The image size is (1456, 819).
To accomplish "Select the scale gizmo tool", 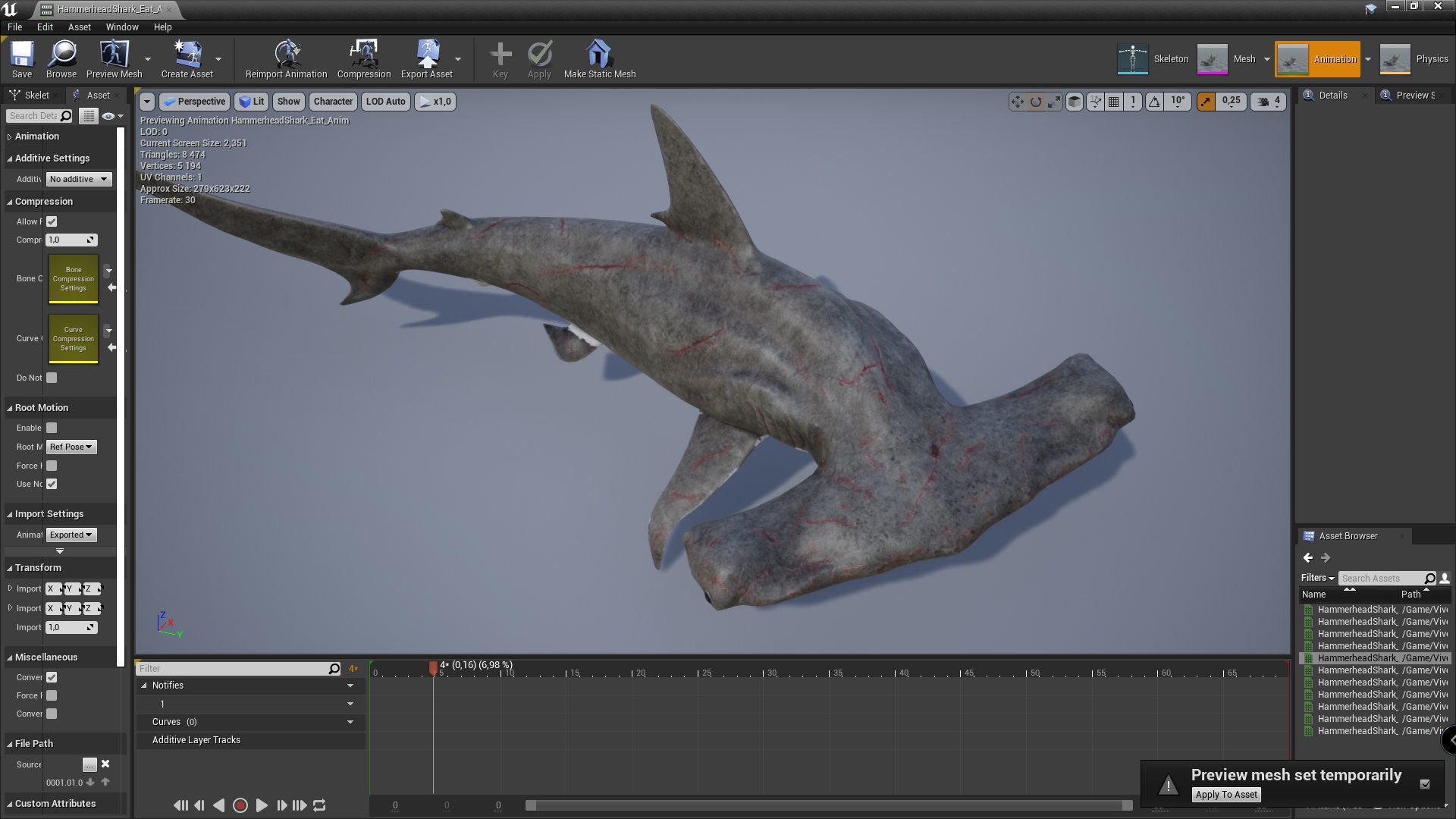I will (x=1053, y=102).
